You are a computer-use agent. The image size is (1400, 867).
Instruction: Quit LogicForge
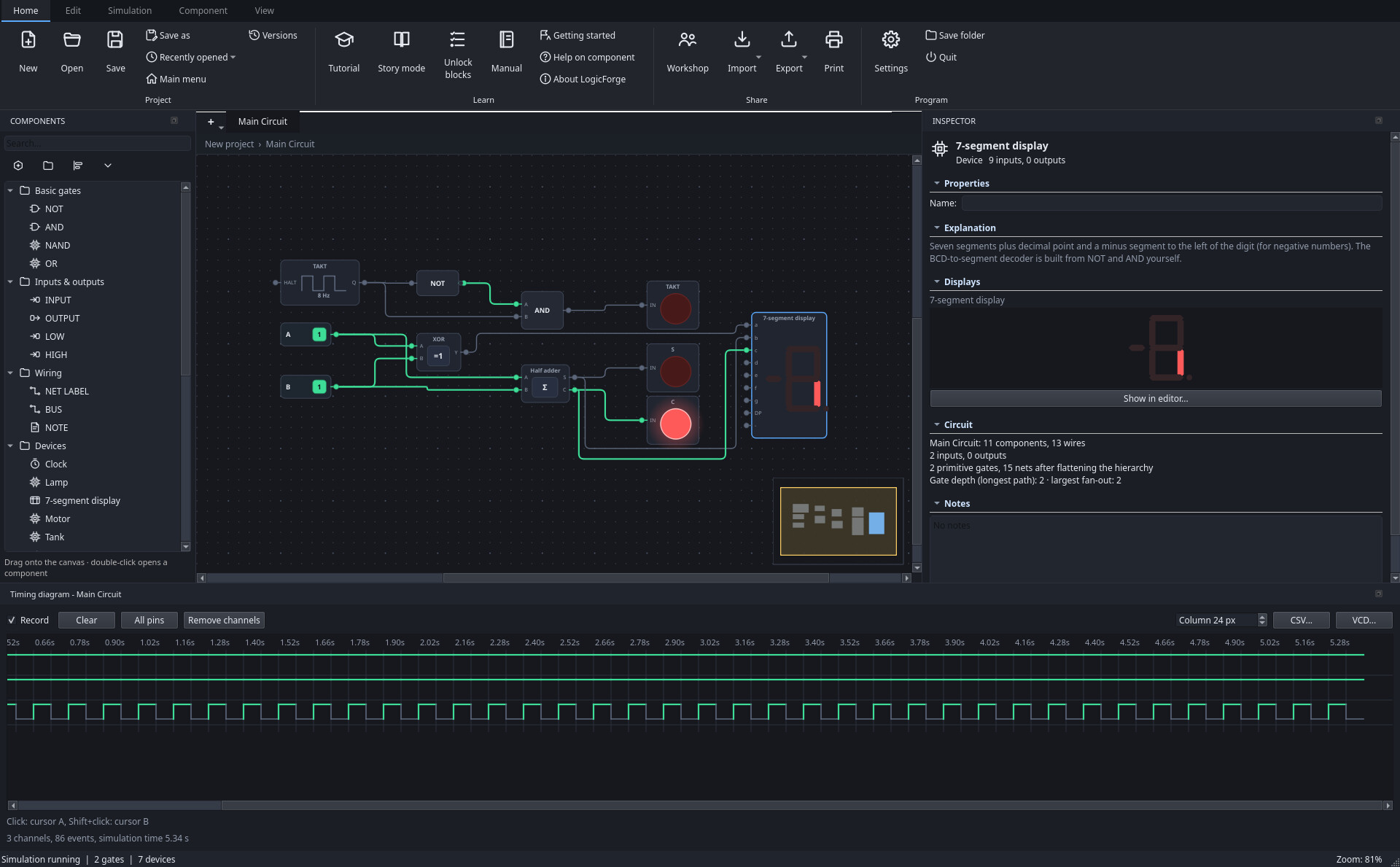[x=941, y=57]
